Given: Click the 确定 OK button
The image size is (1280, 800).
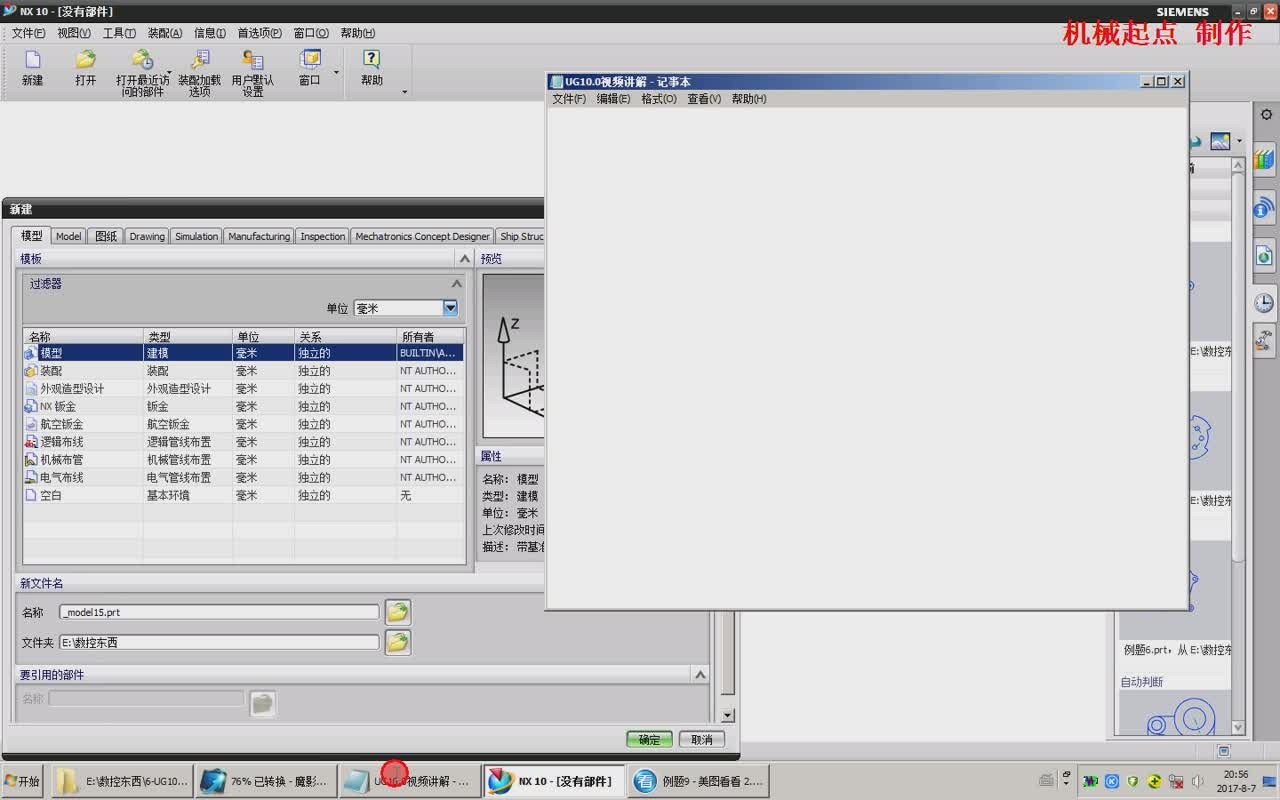Looking at the screenshot, I should point(650,739).
